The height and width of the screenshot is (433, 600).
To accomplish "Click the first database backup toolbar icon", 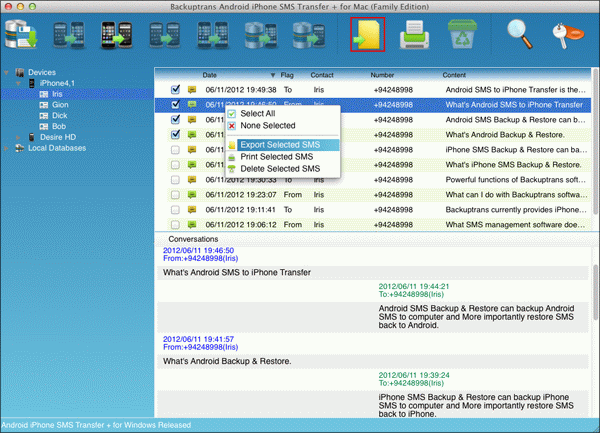I will tap(19, 34).
